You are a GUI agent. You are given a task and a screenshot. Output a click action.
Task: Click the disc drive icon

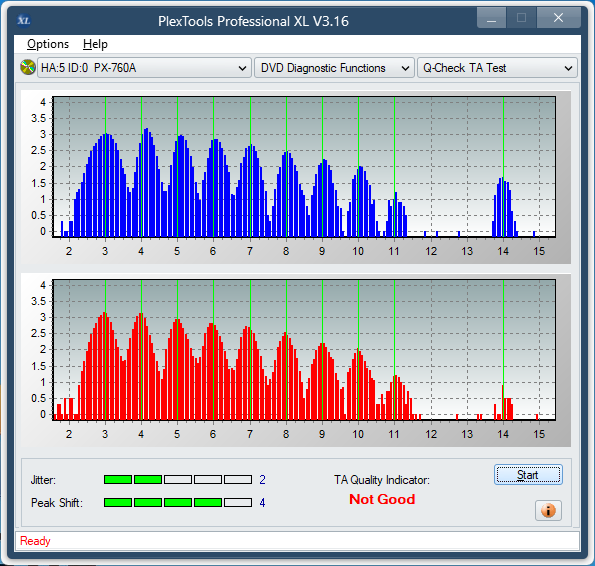pyautogui.click(x=28, y=68)
